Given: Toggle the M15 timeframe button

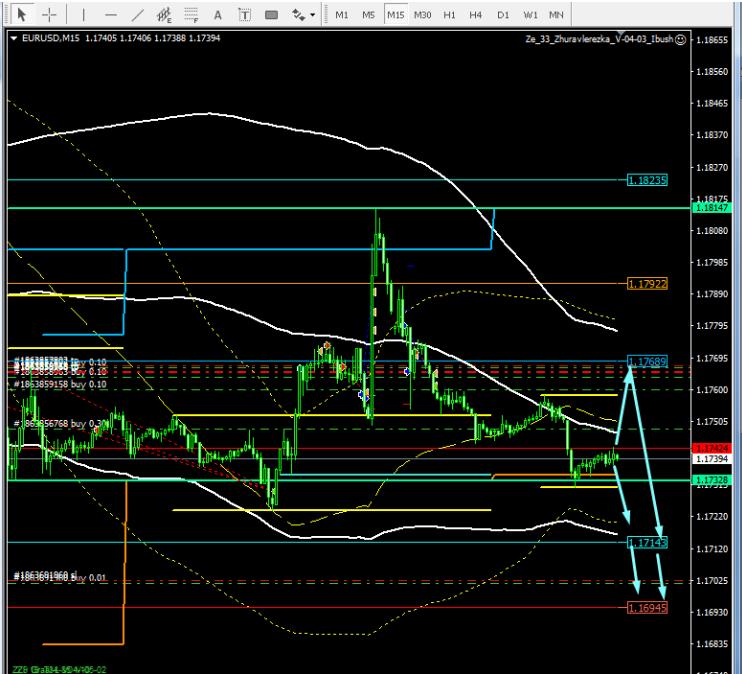Looking at the screenshot, I should (x=396, y=15).
